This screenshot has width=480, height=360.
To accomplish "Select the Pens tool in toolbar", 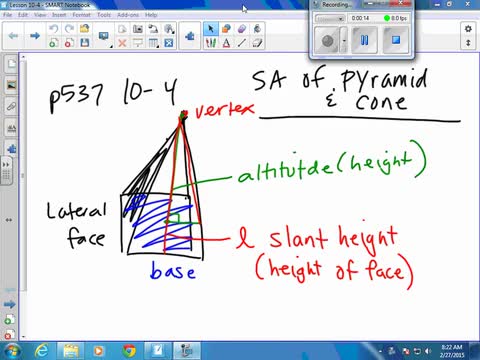I will pos(211,43).
